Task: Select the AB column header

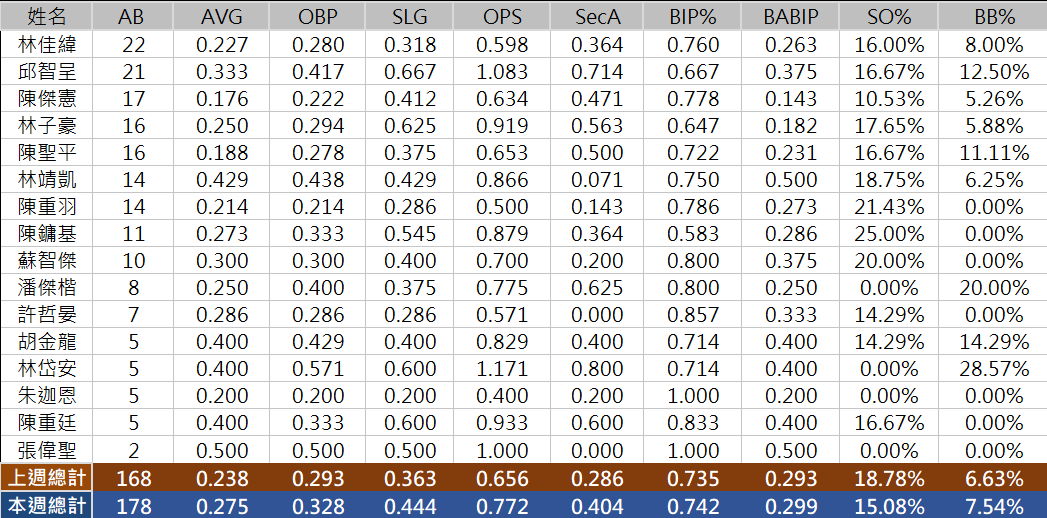Action: tap(131, 16)
